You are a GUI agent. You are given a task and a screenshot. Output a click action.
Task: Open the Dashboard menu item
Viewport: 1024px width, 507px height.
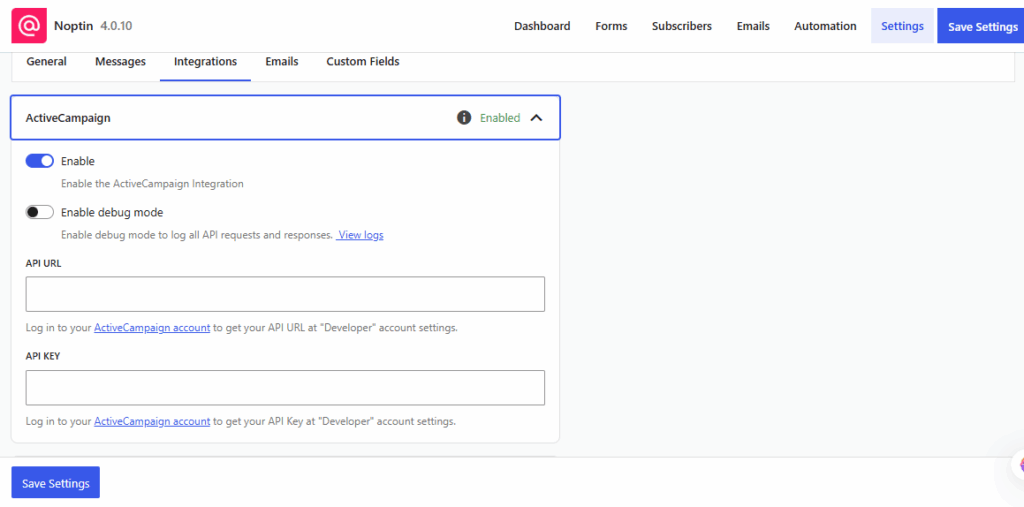click(542, 26)
